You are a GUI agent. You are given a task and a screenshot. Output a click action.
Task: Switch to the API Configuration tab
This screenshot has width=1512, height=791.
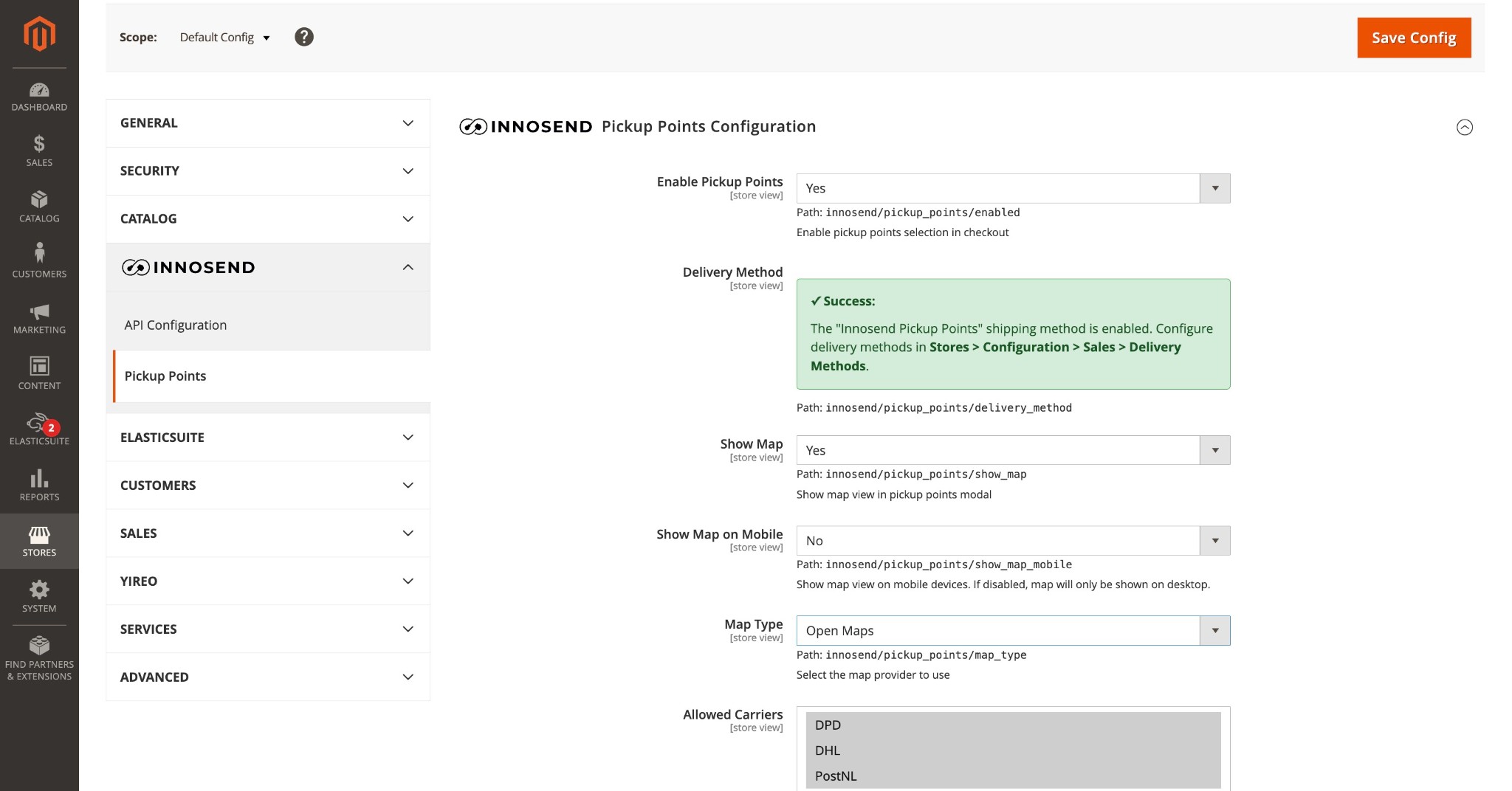click(175, 325)
